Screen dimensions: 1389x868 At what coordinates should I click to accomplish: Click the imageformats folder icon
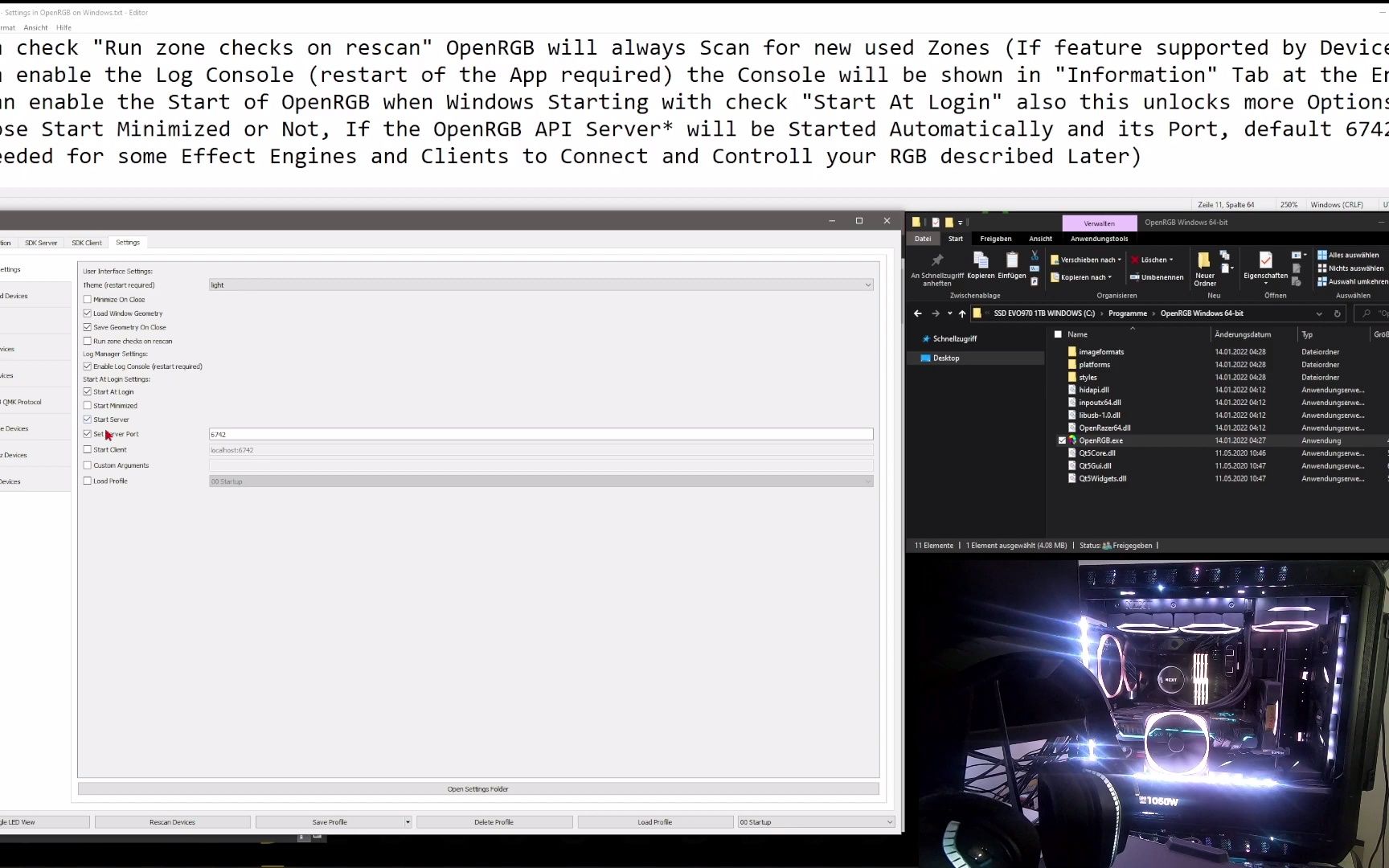click(x=1072, y=352)
